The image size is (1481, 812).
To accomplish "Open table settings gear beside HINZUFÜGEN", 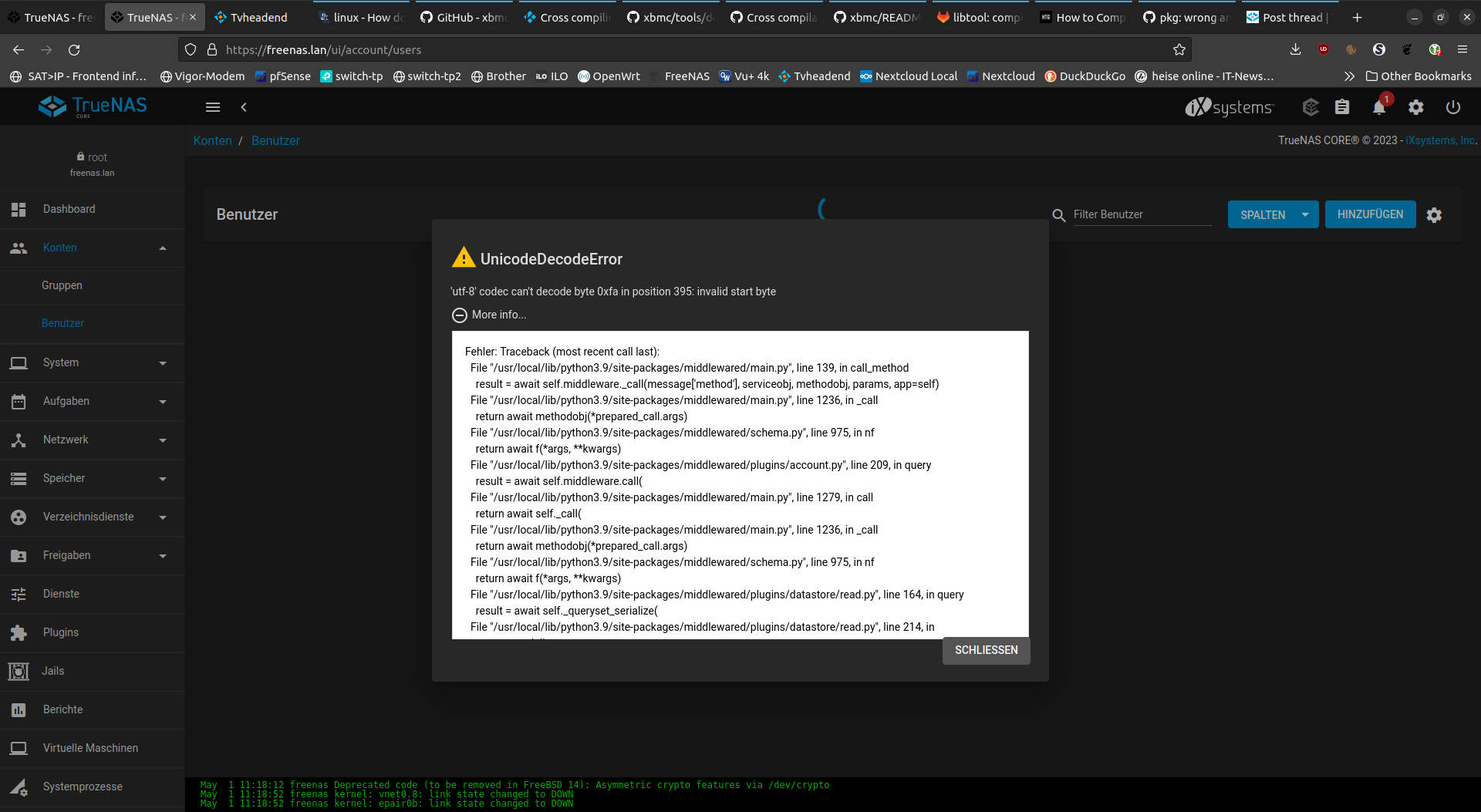I will [x=1434, y=215].
